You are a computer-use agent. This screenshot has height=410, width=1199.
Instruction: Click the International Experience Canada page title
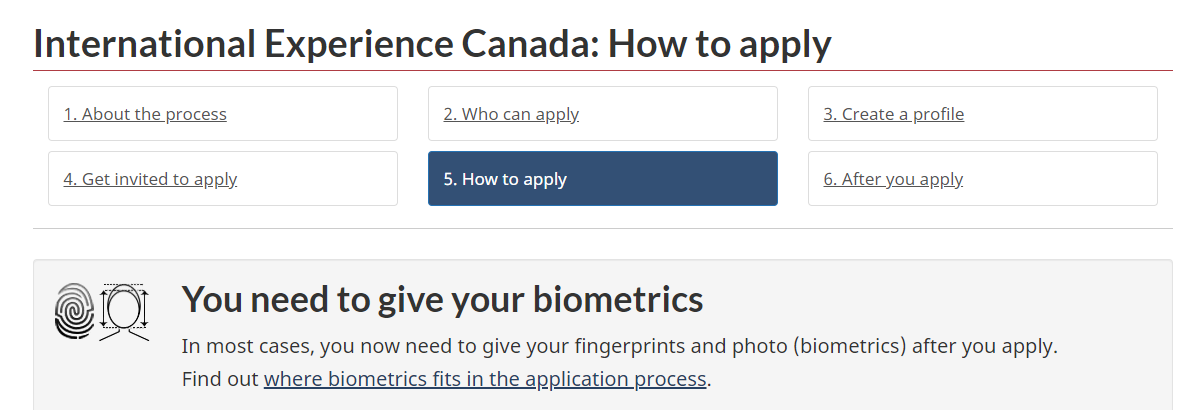432,44
